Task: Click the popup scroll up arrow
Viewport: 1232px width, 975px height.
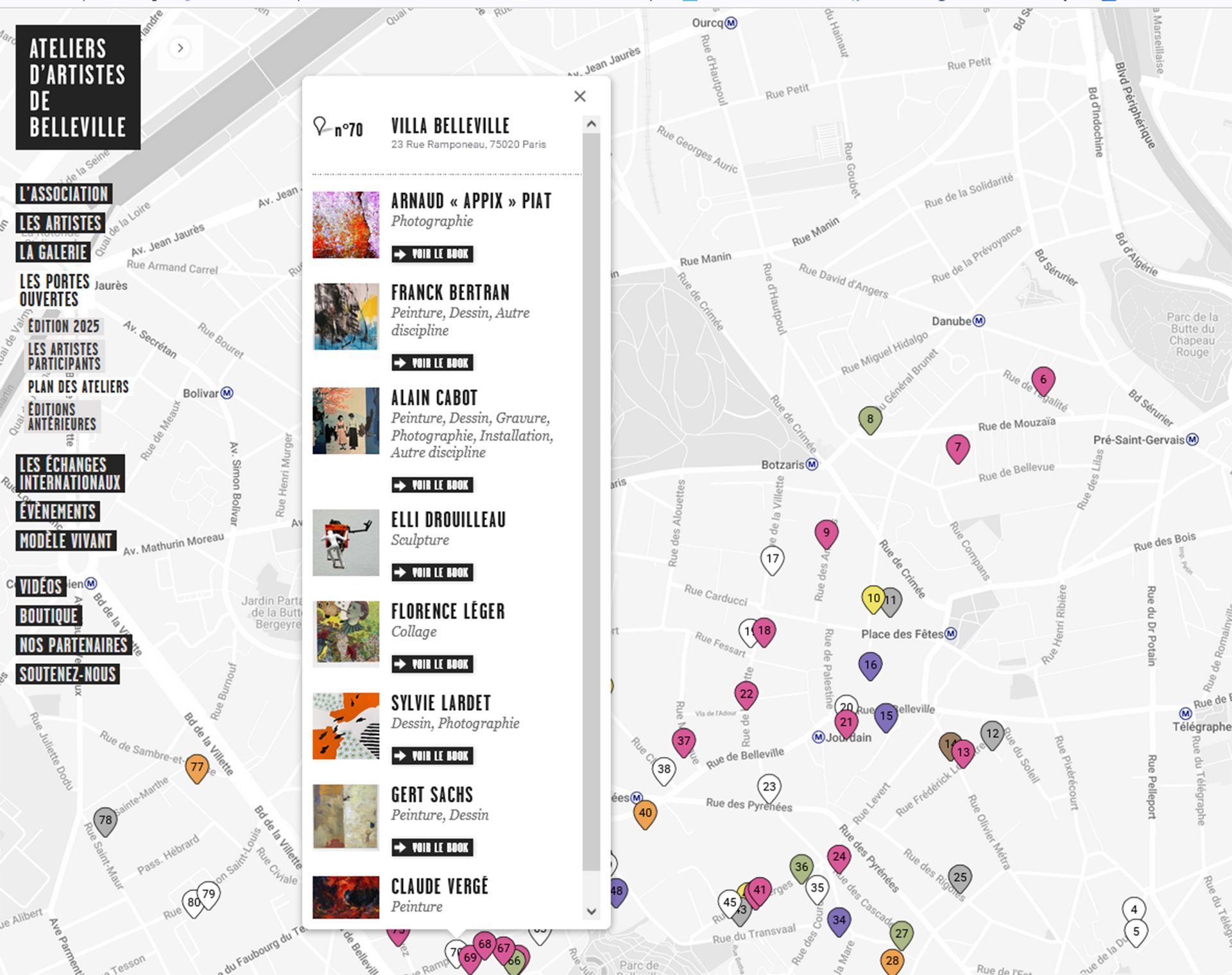Action: [x=591, y=124]
